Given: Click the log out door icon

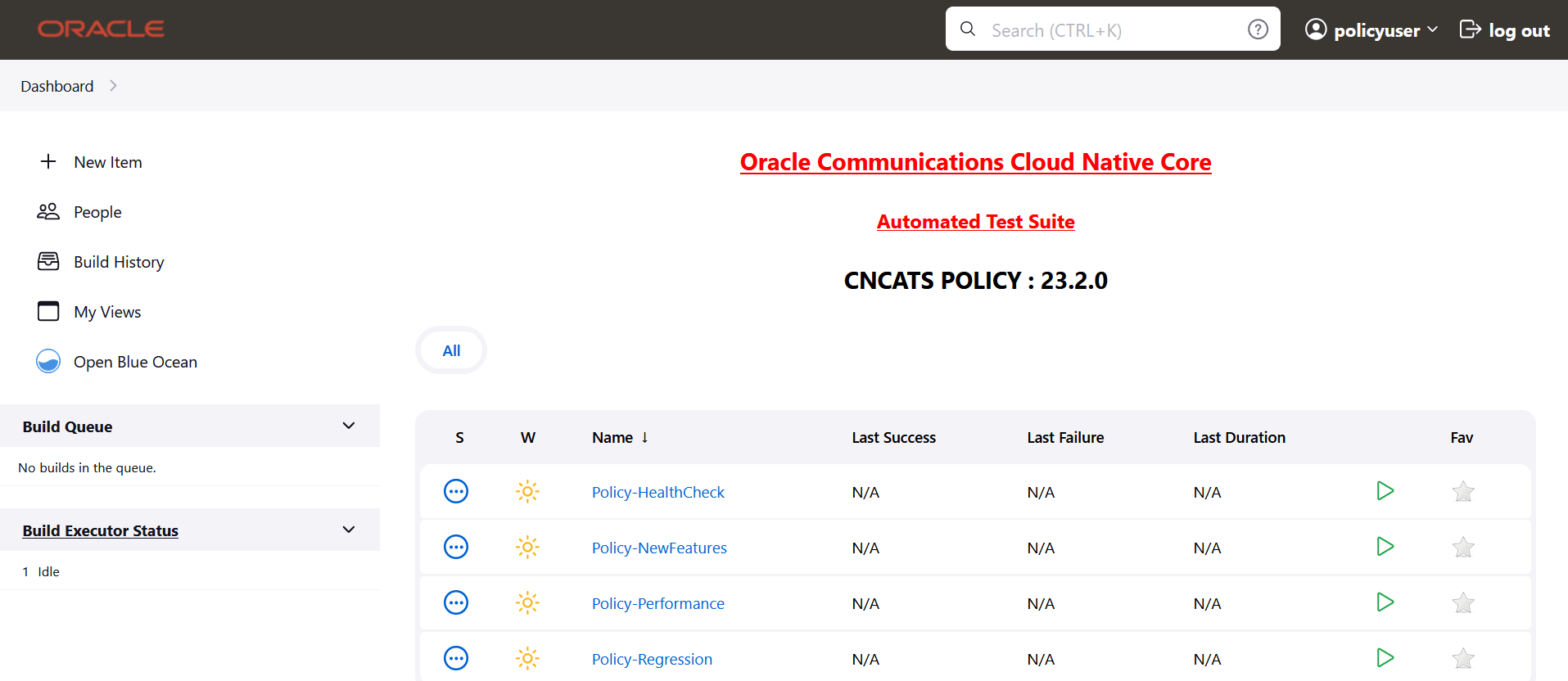Looking at the screenshot, I should click(x=1471, y=29).
